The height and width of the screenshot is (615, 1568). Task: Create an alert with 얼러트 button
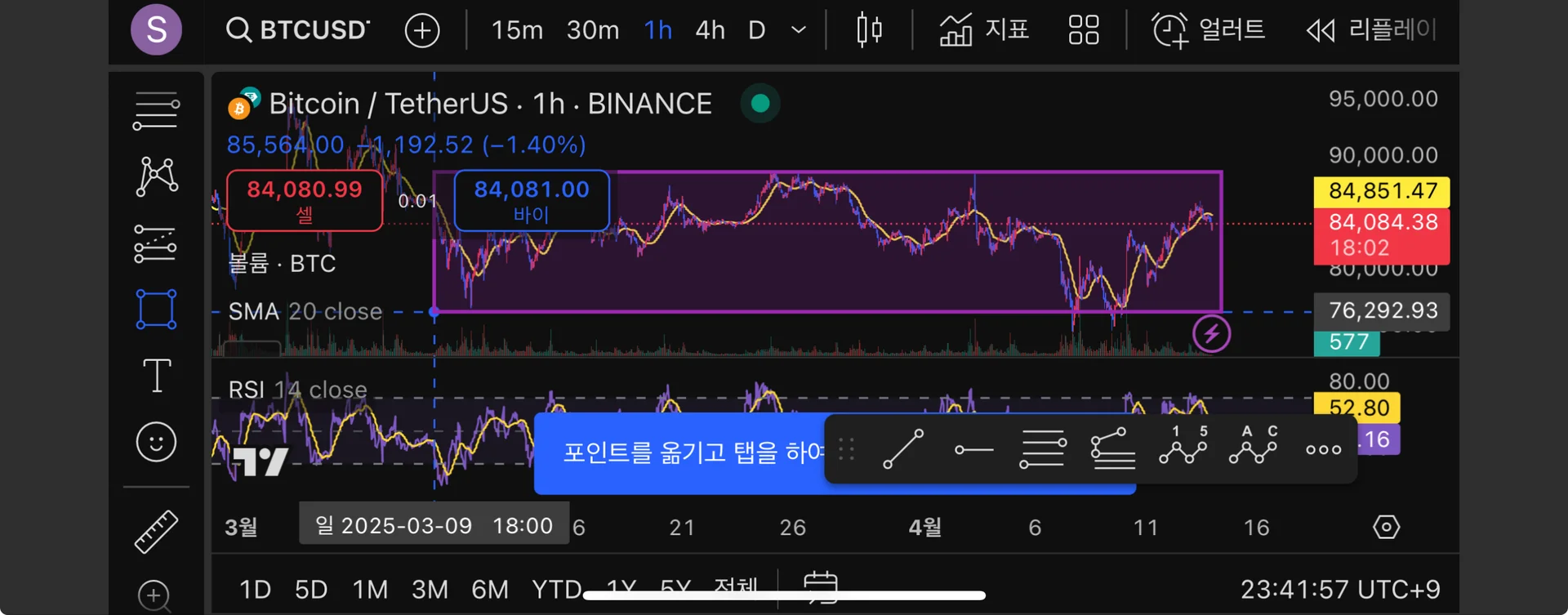click(x=1208, y=30)
